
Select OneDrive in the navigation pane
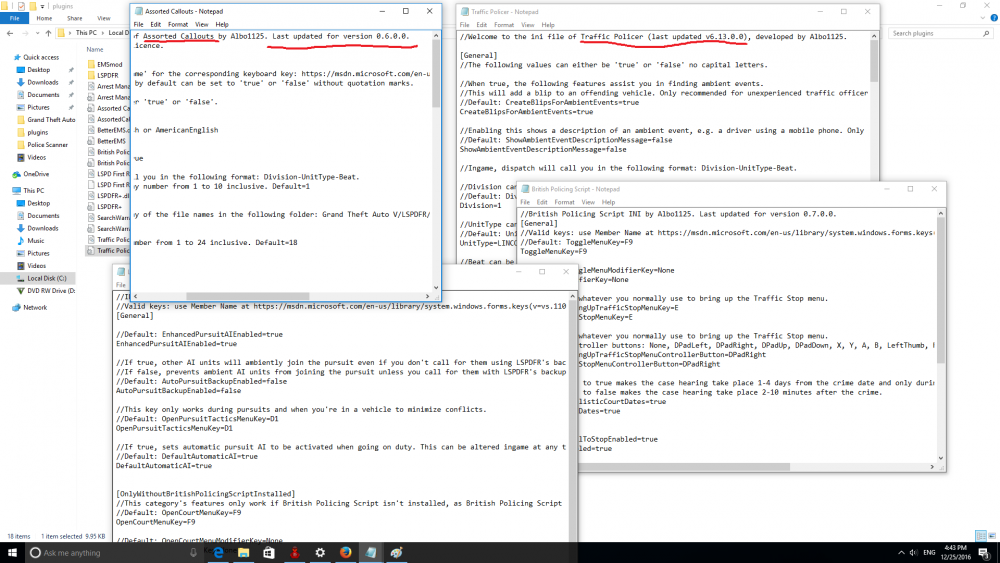click(36, 173)
